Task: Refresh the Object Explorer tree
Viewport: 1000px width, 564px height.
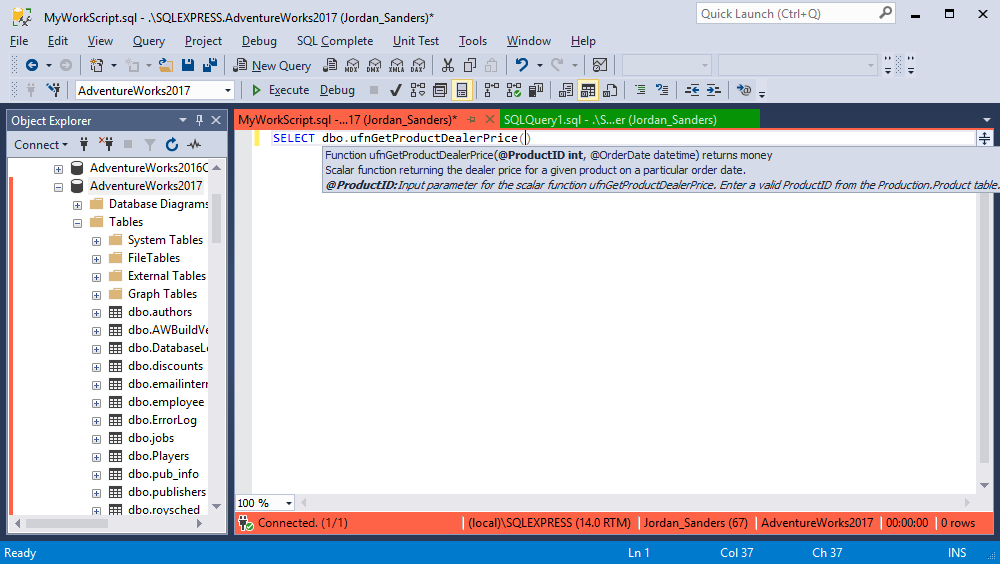Action: click(x=172, y=145)
